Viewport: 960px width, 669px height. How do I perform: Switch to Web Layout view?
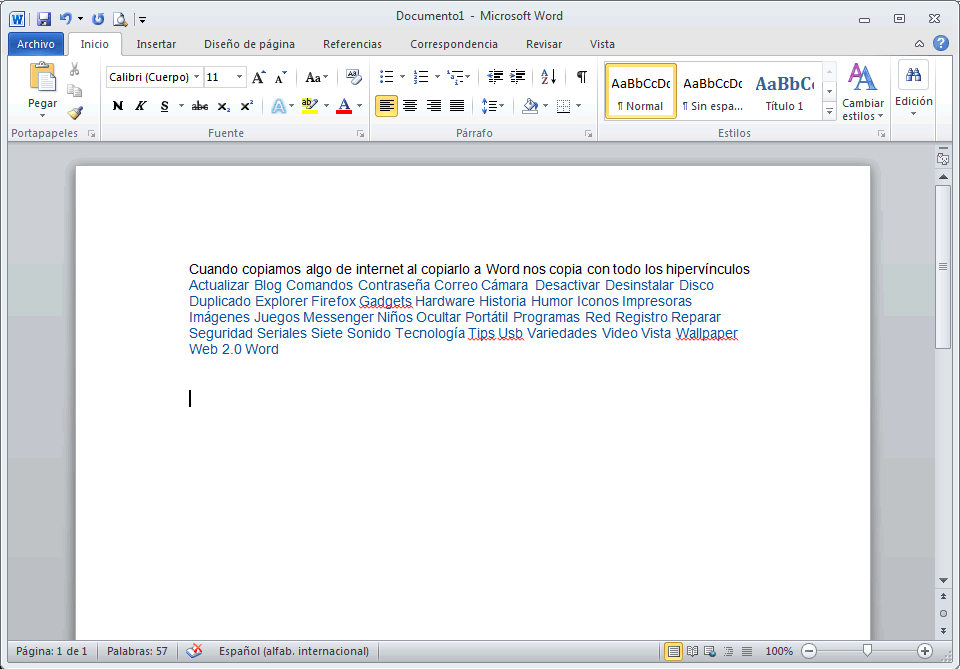coord(710,651)
